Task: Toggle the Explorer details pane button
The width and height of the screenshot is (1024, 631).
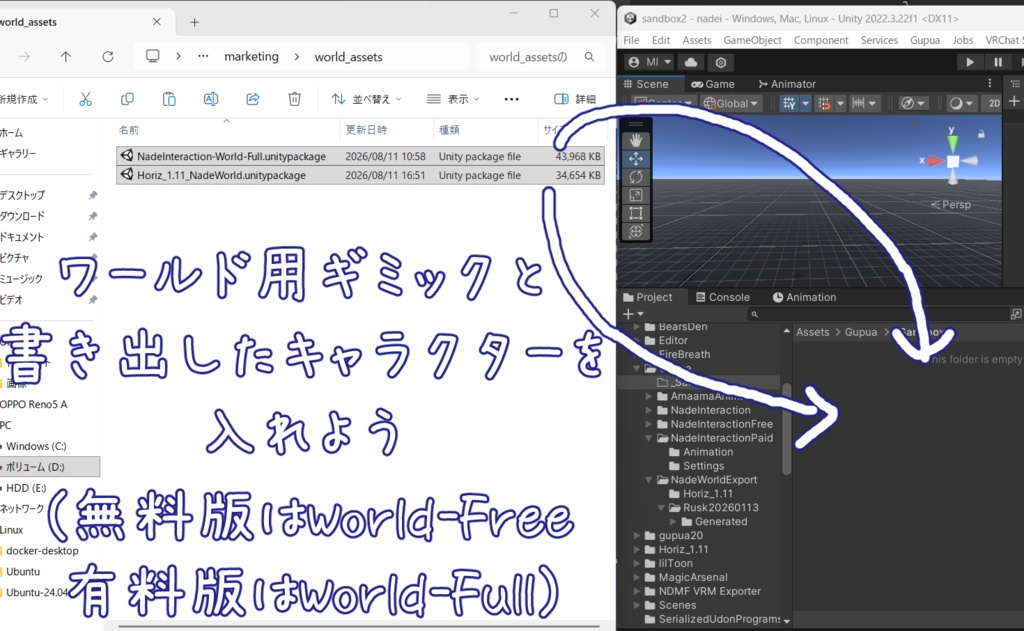Action: (x=575, y=99)
